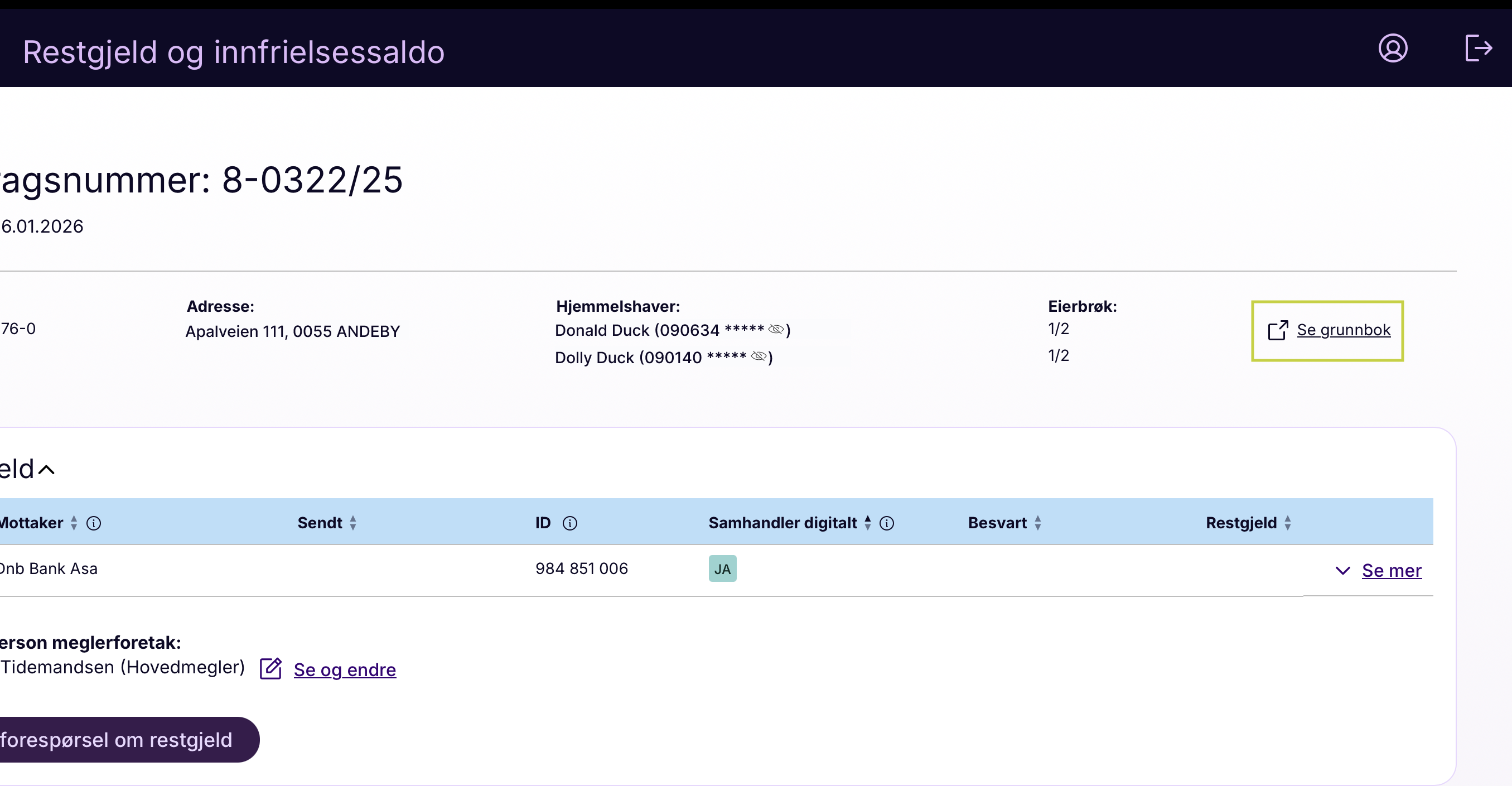The image size is (1512, 786).
Task: Open the user profile icon
Action: click(1392, 48)
